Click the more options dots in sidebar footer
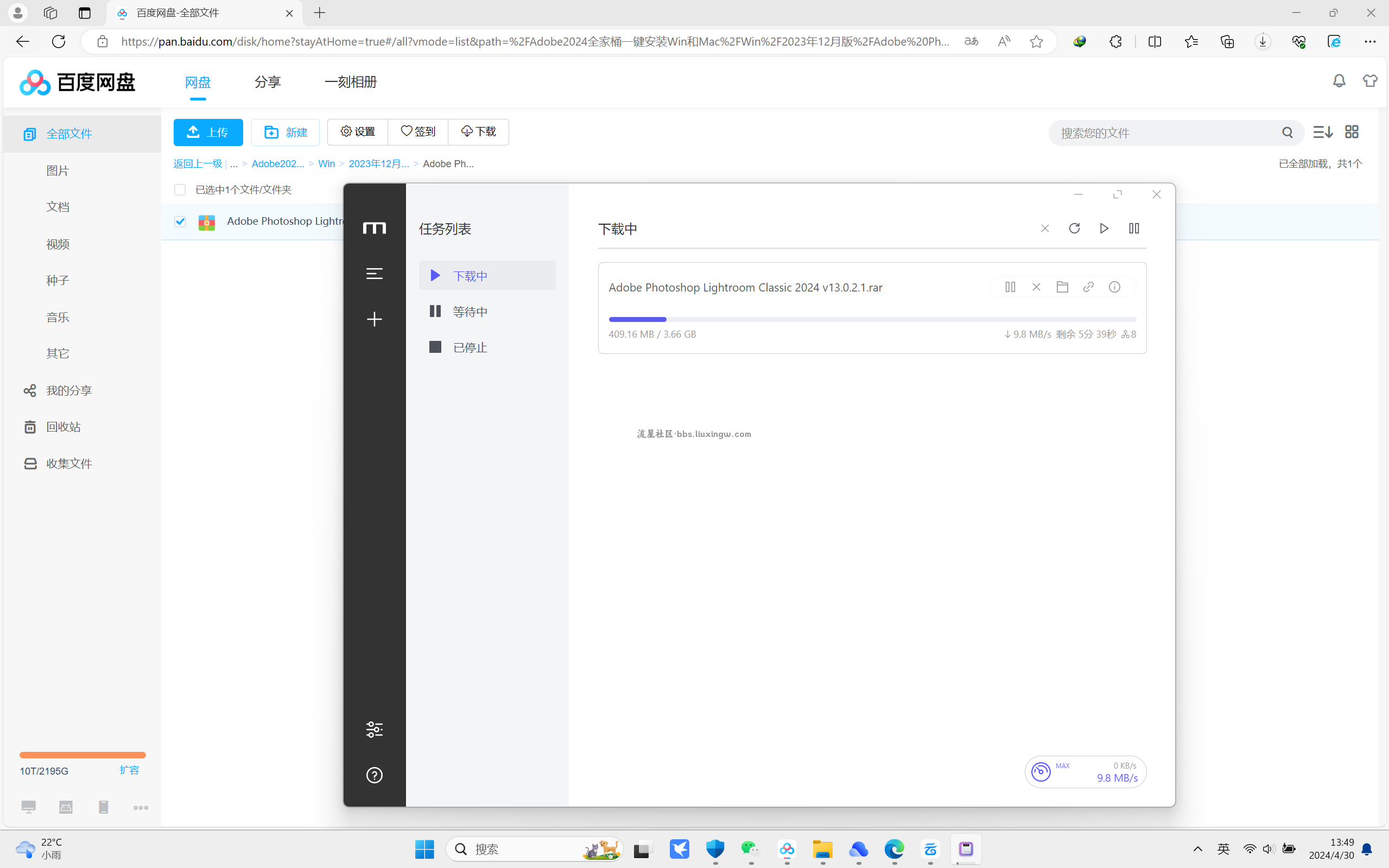1389x868 pixels. [x=141, y=808]
